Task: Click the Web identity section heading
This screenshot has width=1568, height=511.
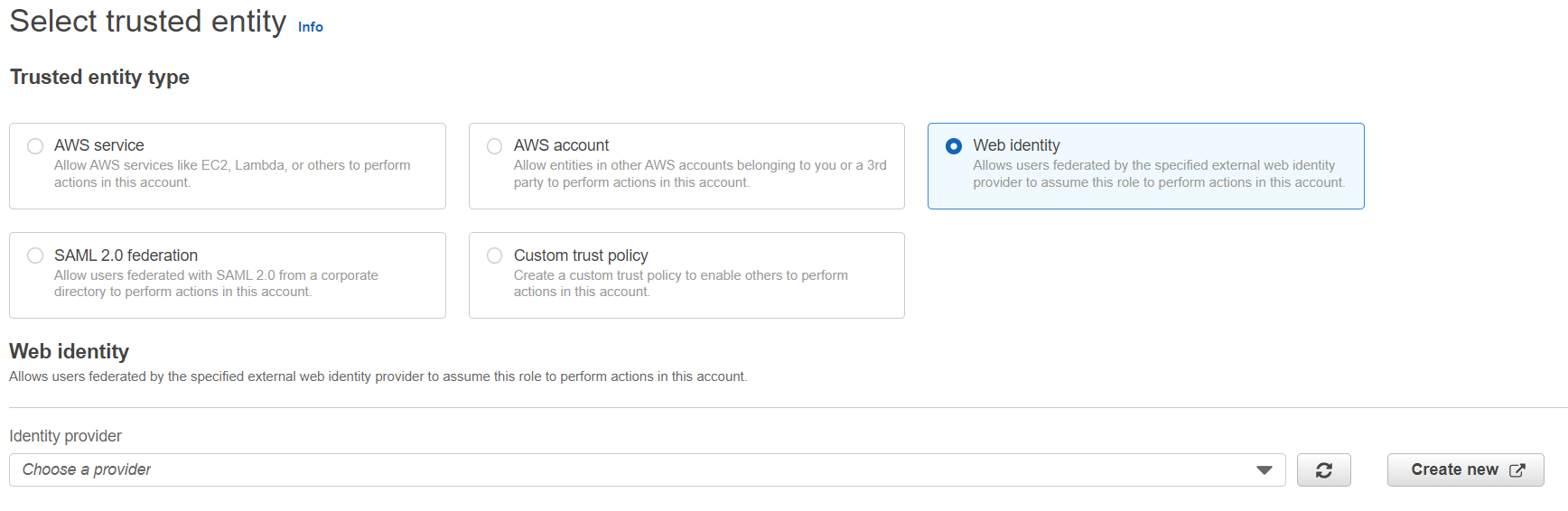Action: pyautogui.click(x=69, y=351)
